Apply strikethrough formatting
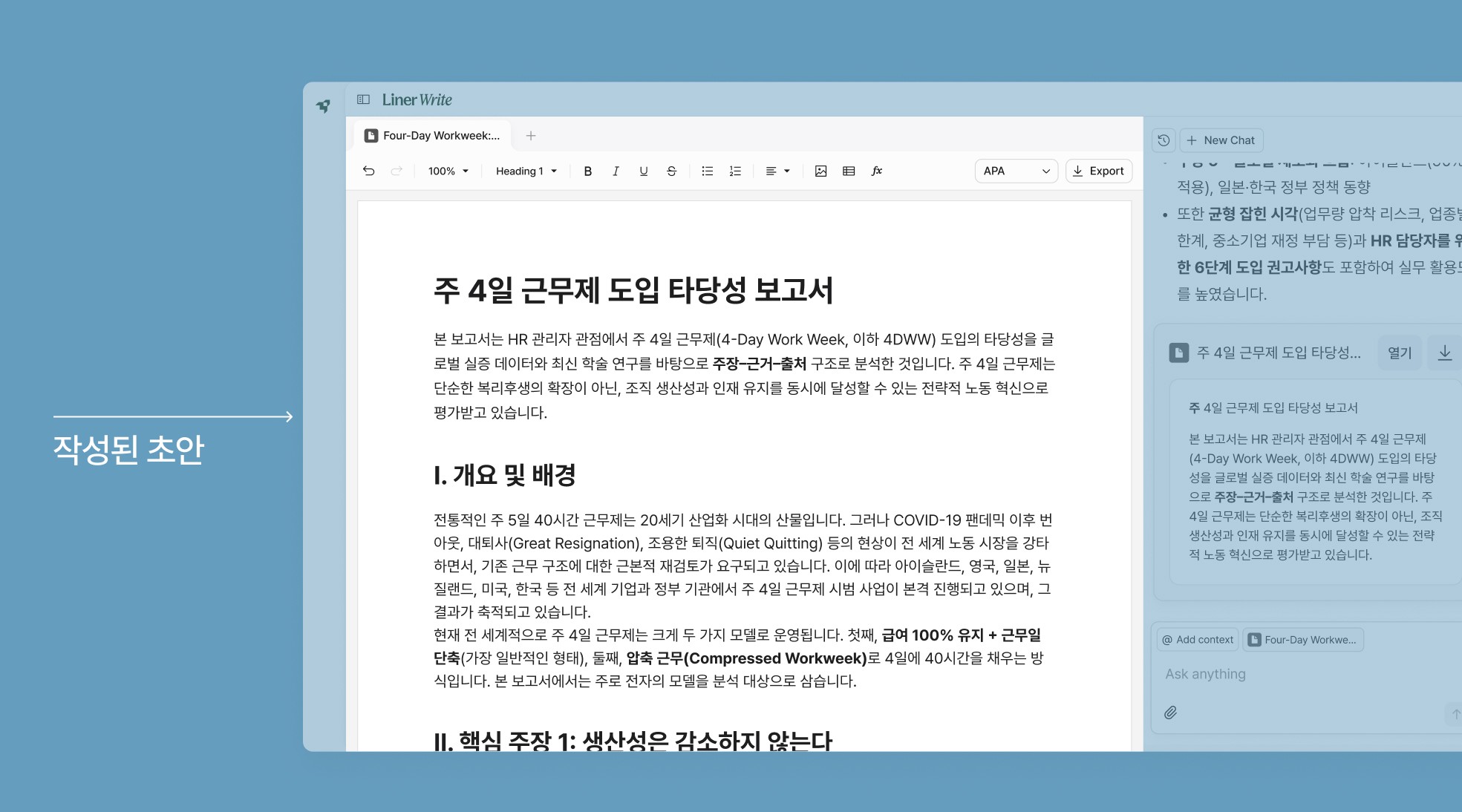The height and width of the screenshot is (812, 1462). click(x=671, y=171)
